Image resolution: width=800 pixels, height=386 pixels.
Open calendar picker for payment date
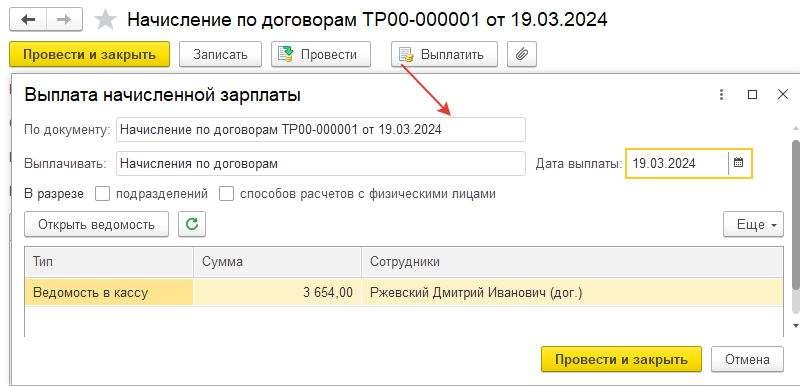click(738, 164)
